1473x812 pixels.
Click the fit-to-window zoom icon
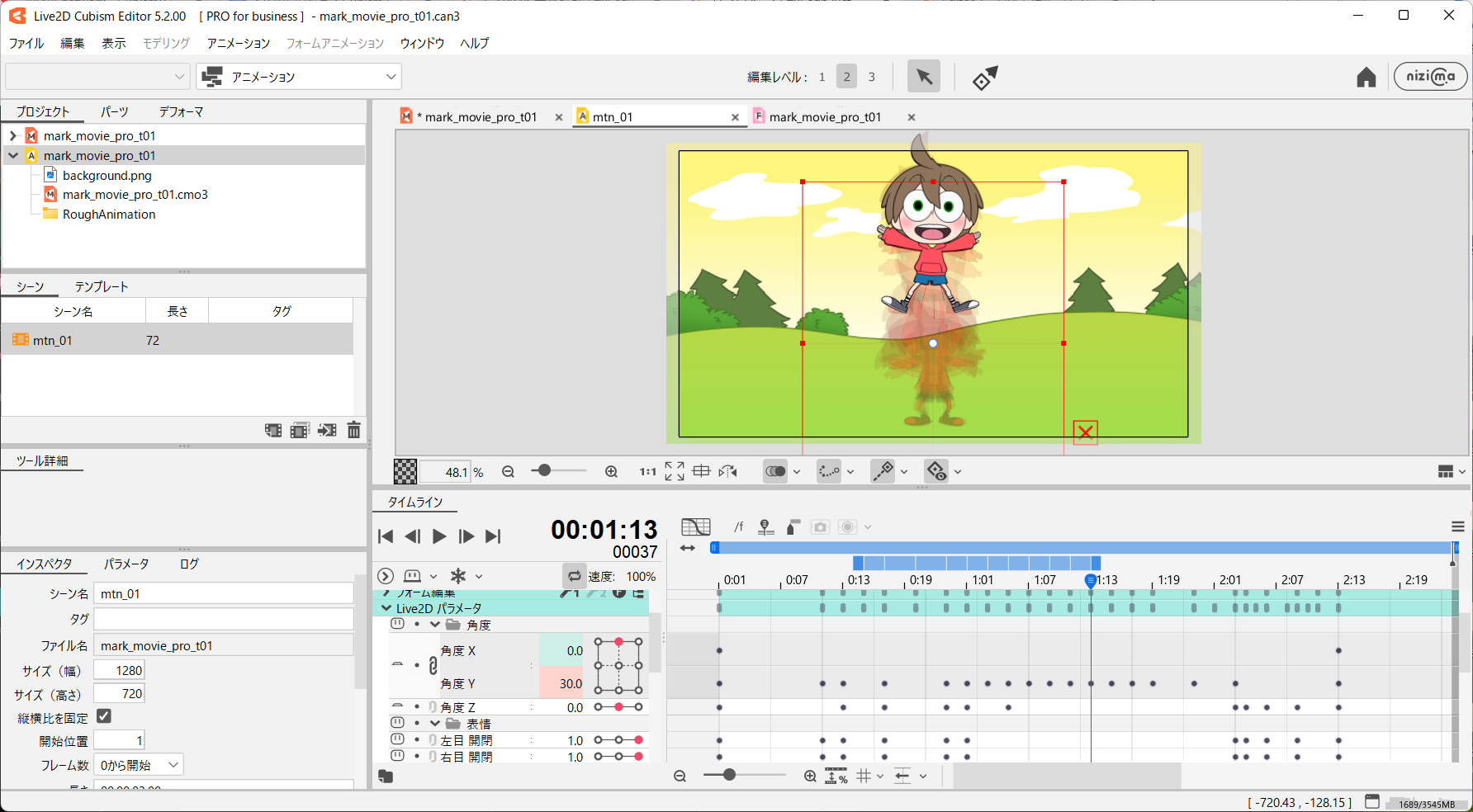(674, 471)
